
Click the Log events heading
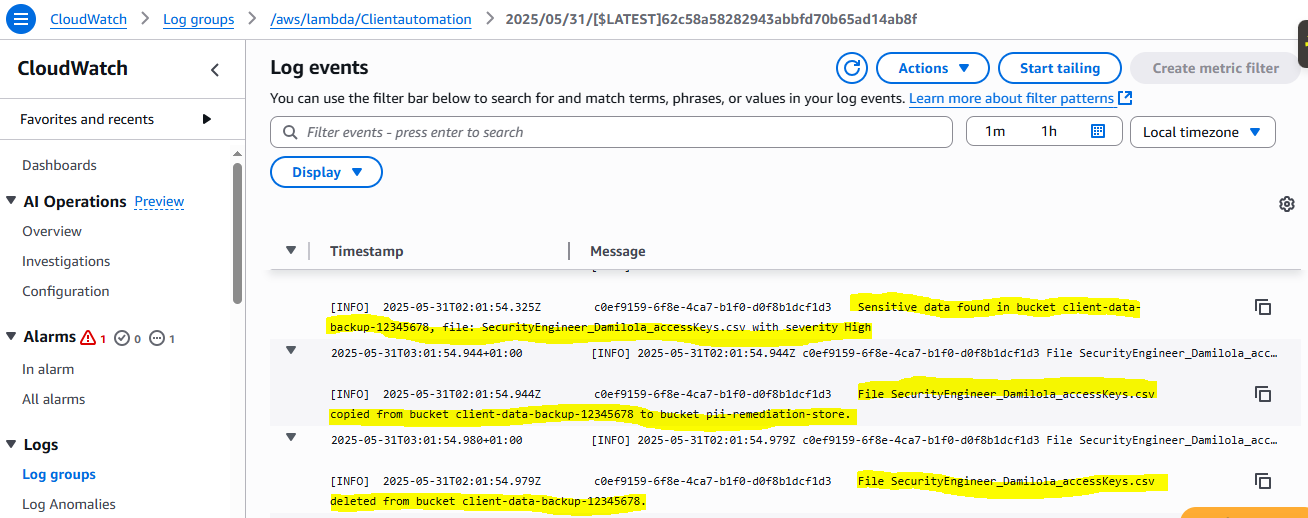point(320,67)
